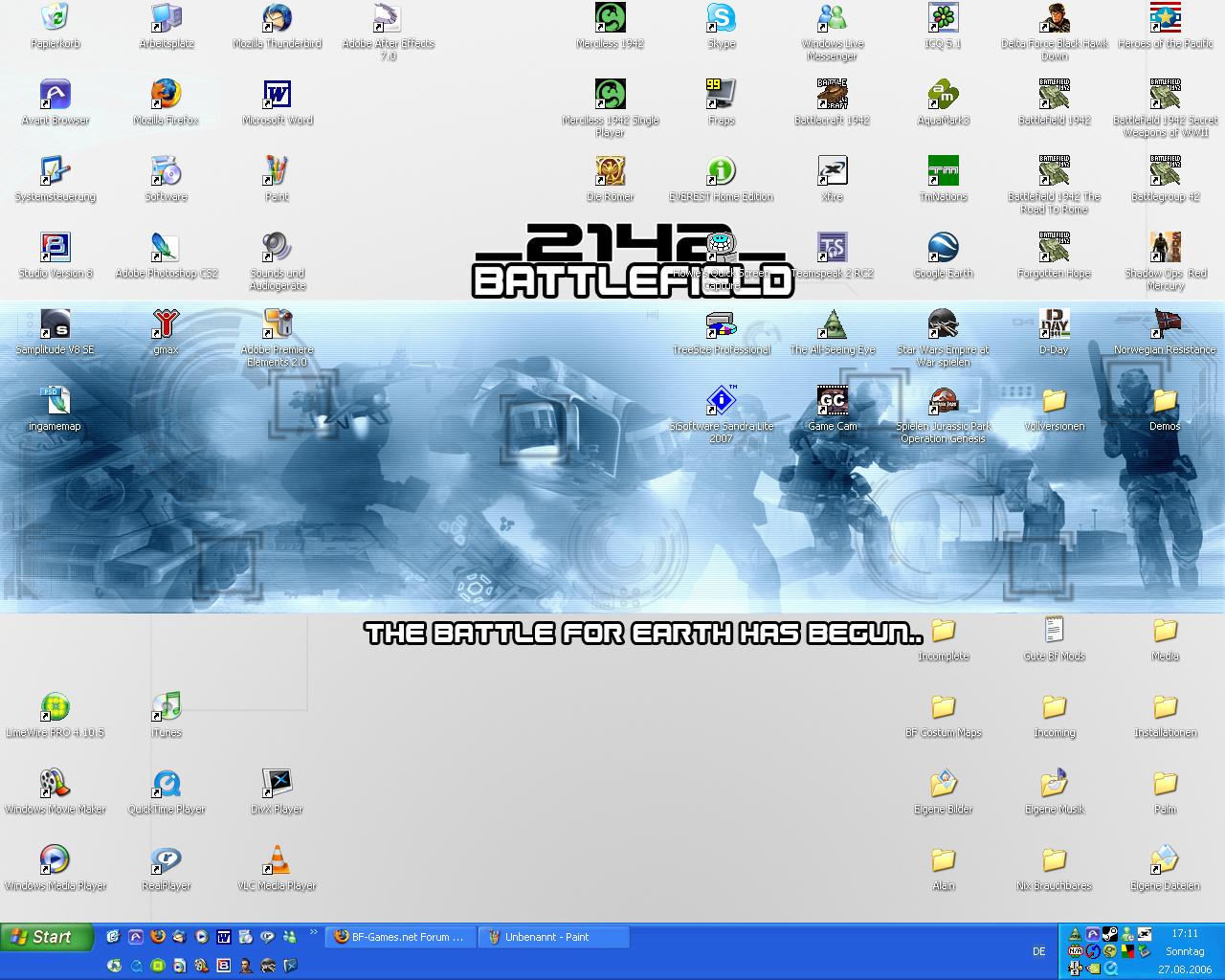The width and height of the screenshot is (1225, 980).
Task: Select the DivX Player icon
Action: [x=278, y=783]
